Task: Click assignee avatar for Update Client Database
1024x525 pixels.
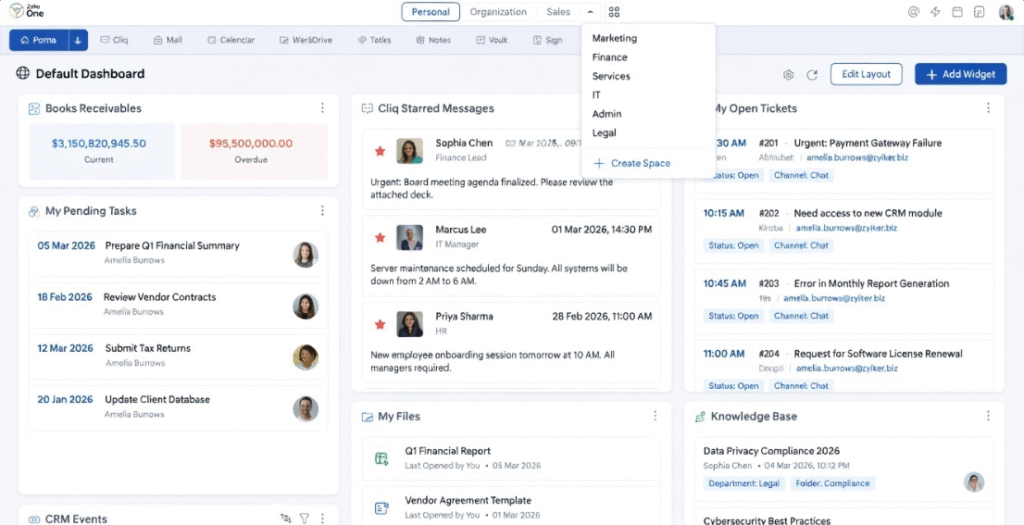Action: [305, 408]
